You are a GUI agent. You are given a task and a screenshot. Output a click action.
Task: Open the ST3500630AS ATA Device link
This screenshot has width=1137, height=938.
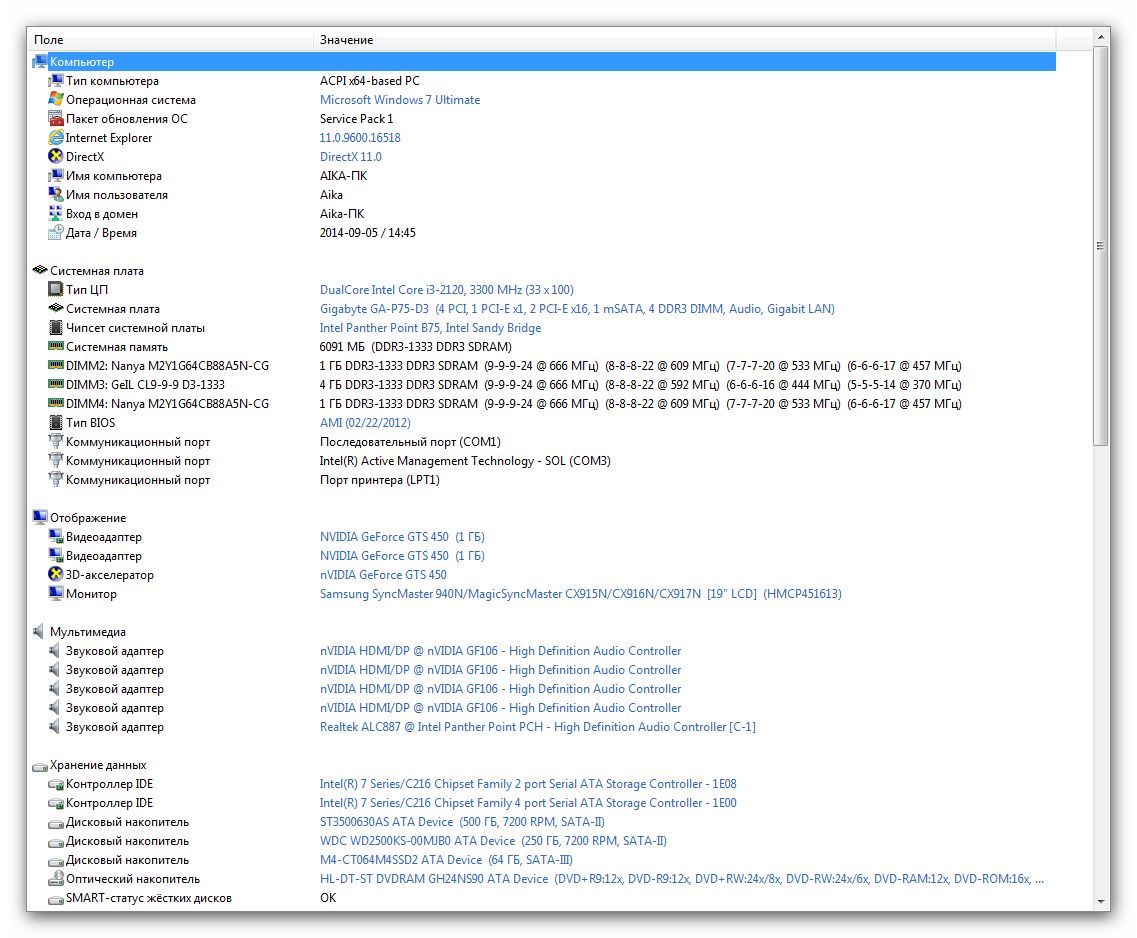[x=462, y=822]
